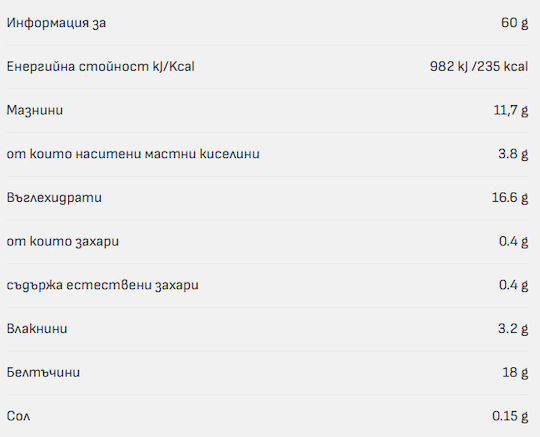
Task: Click the 'Въглехидрати' row label
Action: click(x=54, y=198)
